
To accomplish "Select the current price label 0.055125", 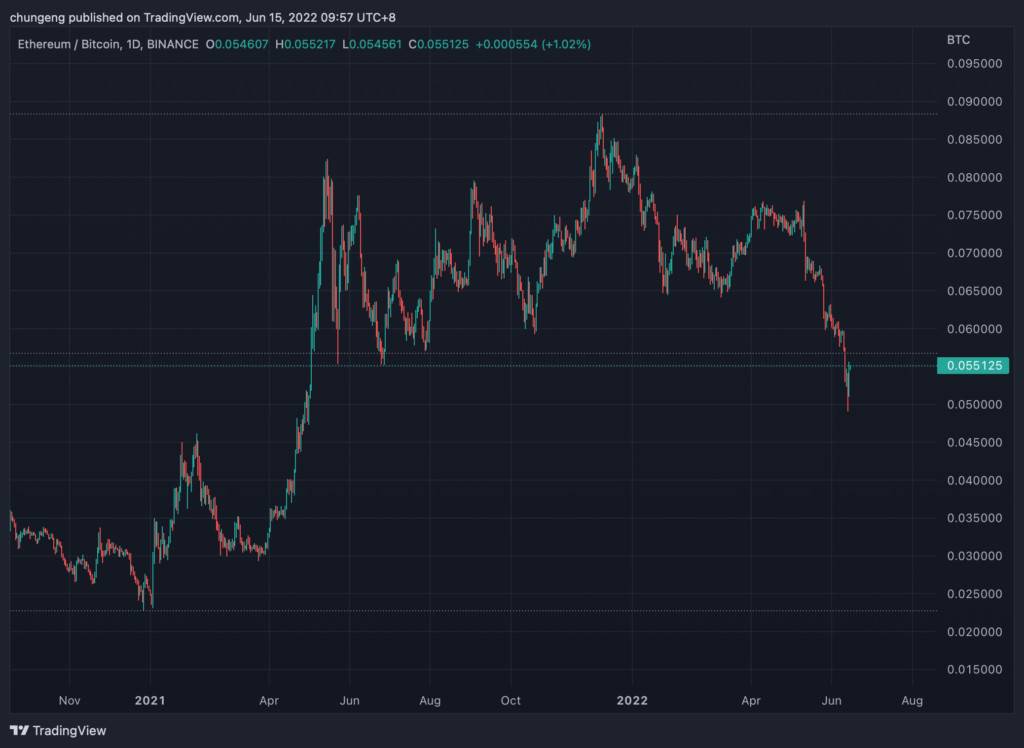I will pyautogui.click(x=972, y=365).
